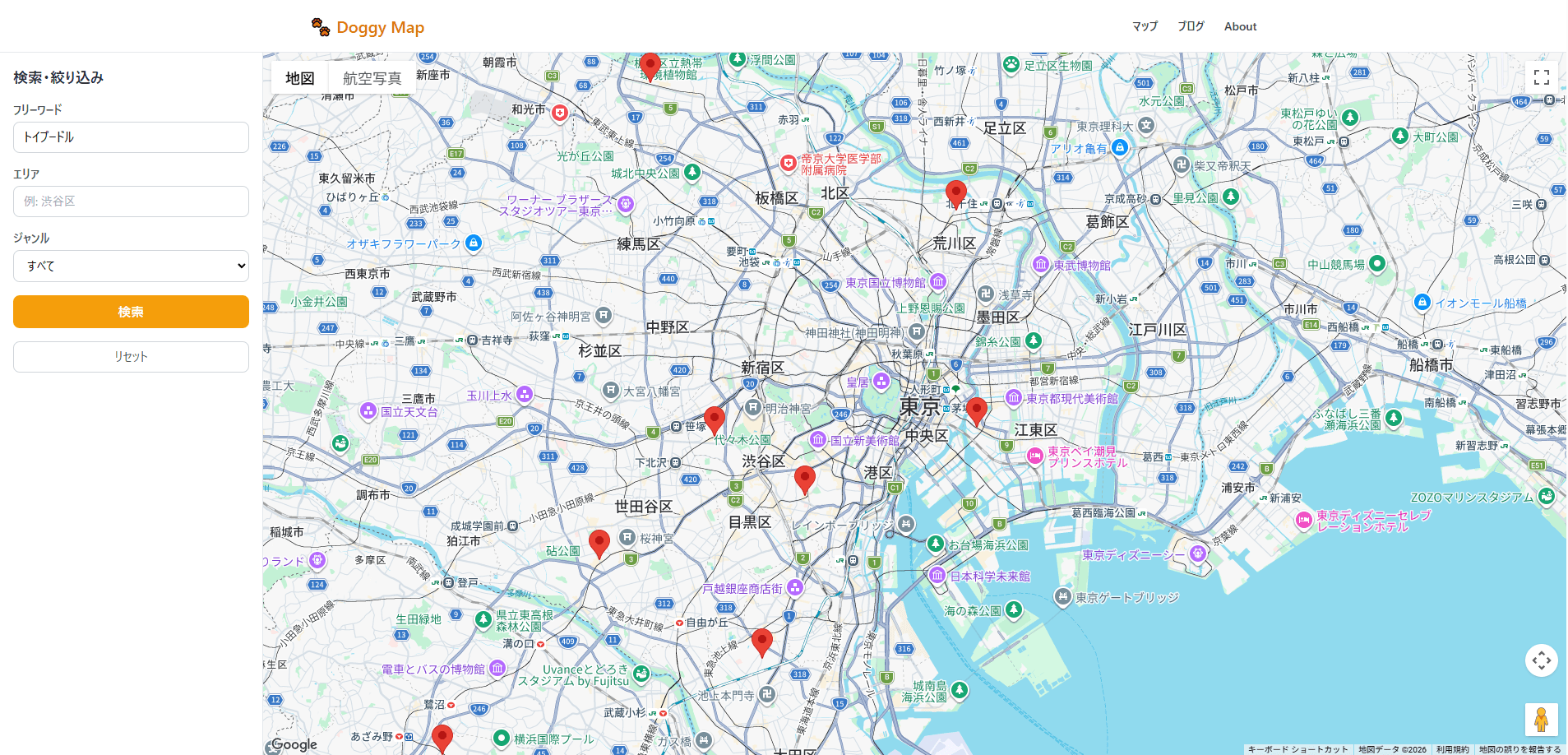The width and height of the screenshot is (1568, 755).
Task: Click the Street View pegman icon
Action: (x=1542, y=720)
